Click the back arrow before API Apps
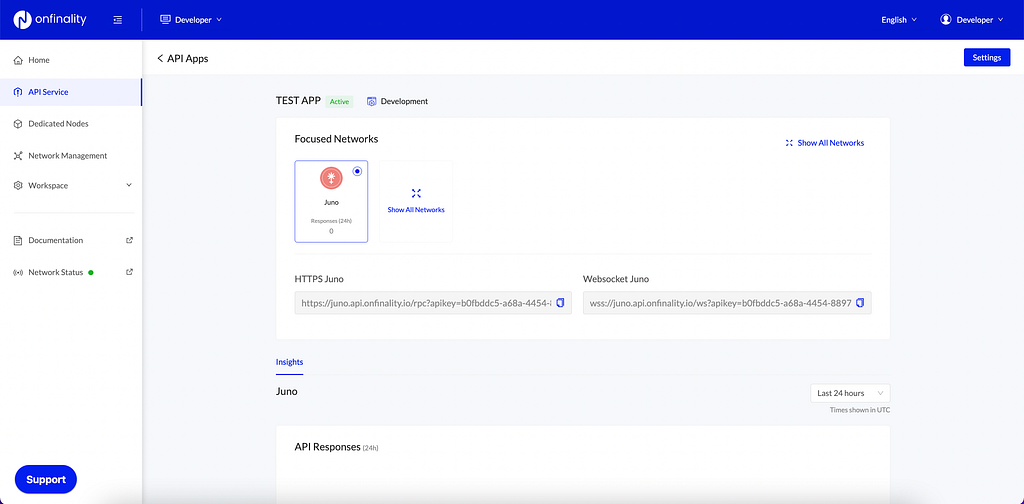The height and width of the screenshot is (504, 1024). click(160, 59)
